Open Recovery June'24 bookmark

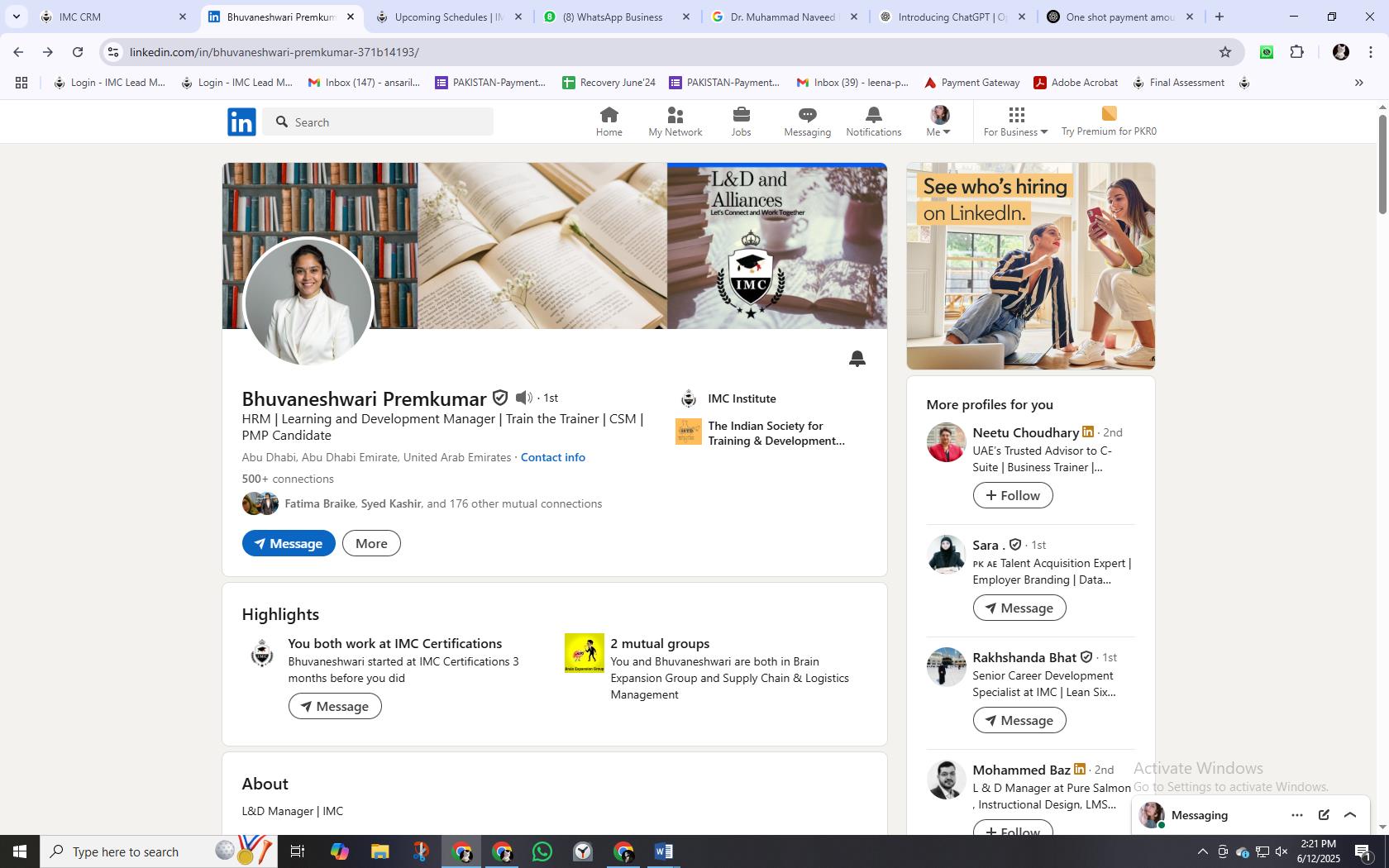click(x=609, y=83)
